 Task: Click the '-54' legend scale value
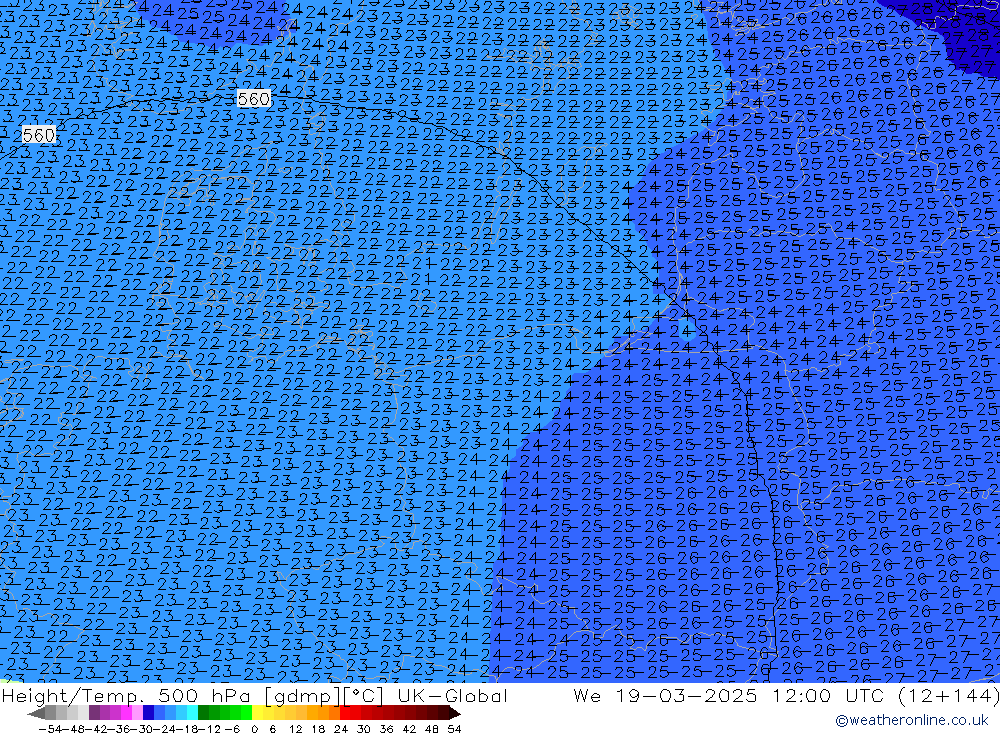(x=50, y=729)
